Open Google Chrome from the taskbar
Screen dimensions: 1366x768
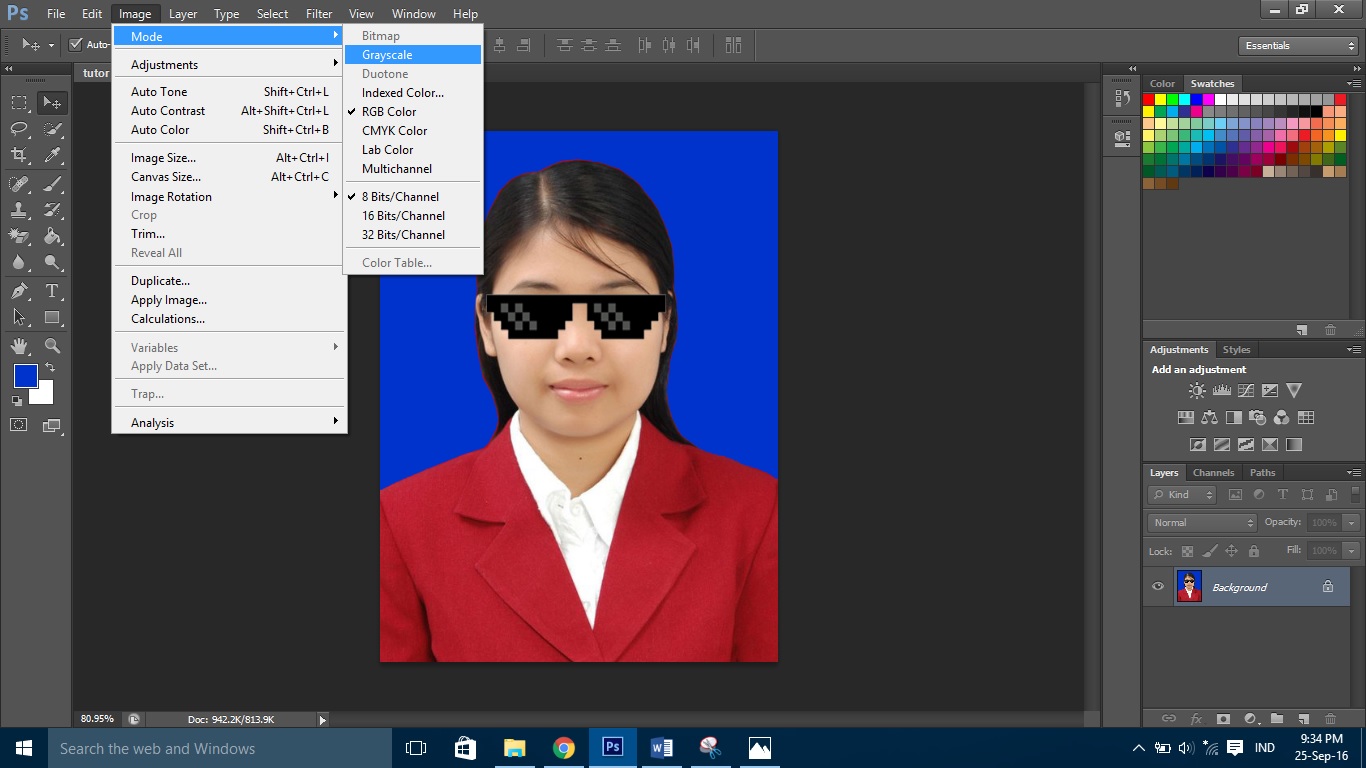[x=564, y=748]
